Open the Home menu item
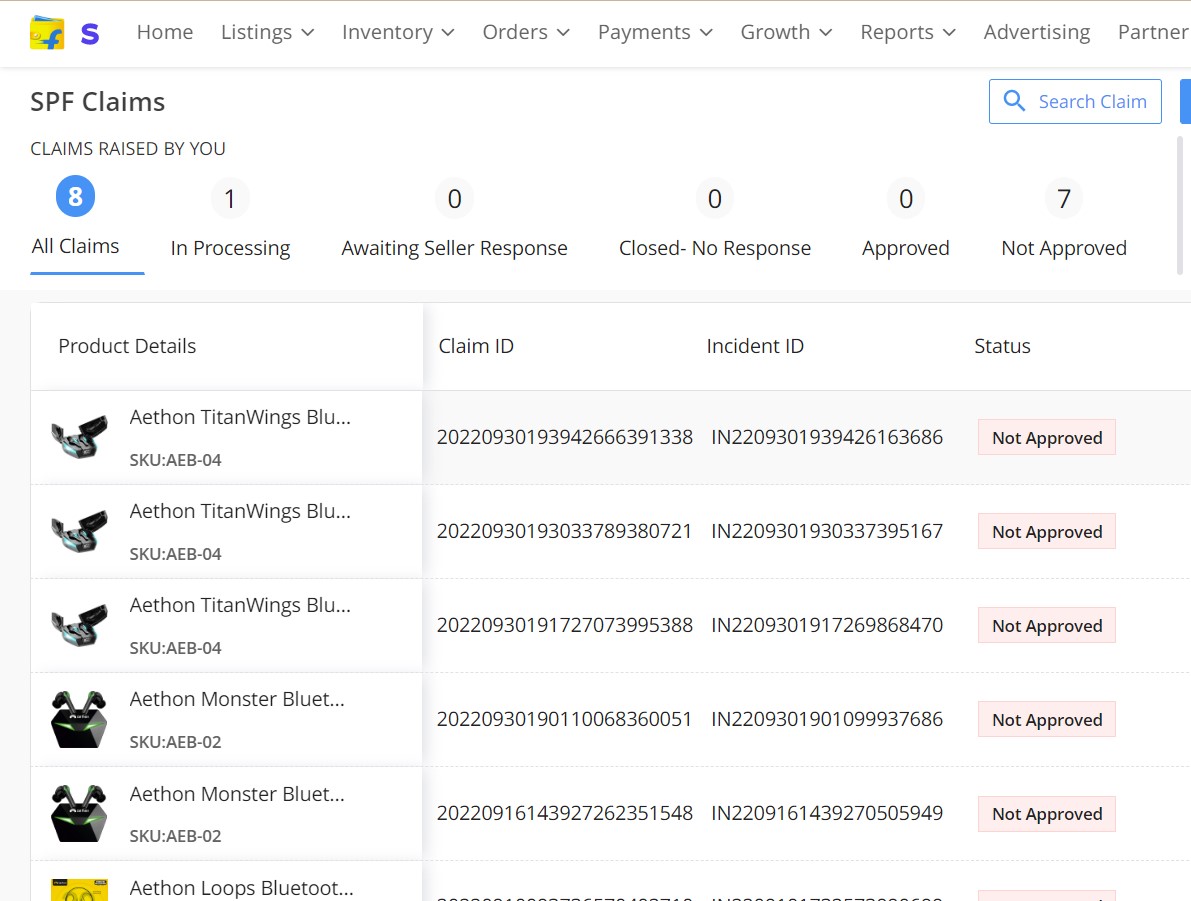The image size is (1191, 901). pyautogui.click(x=165, y=32)
